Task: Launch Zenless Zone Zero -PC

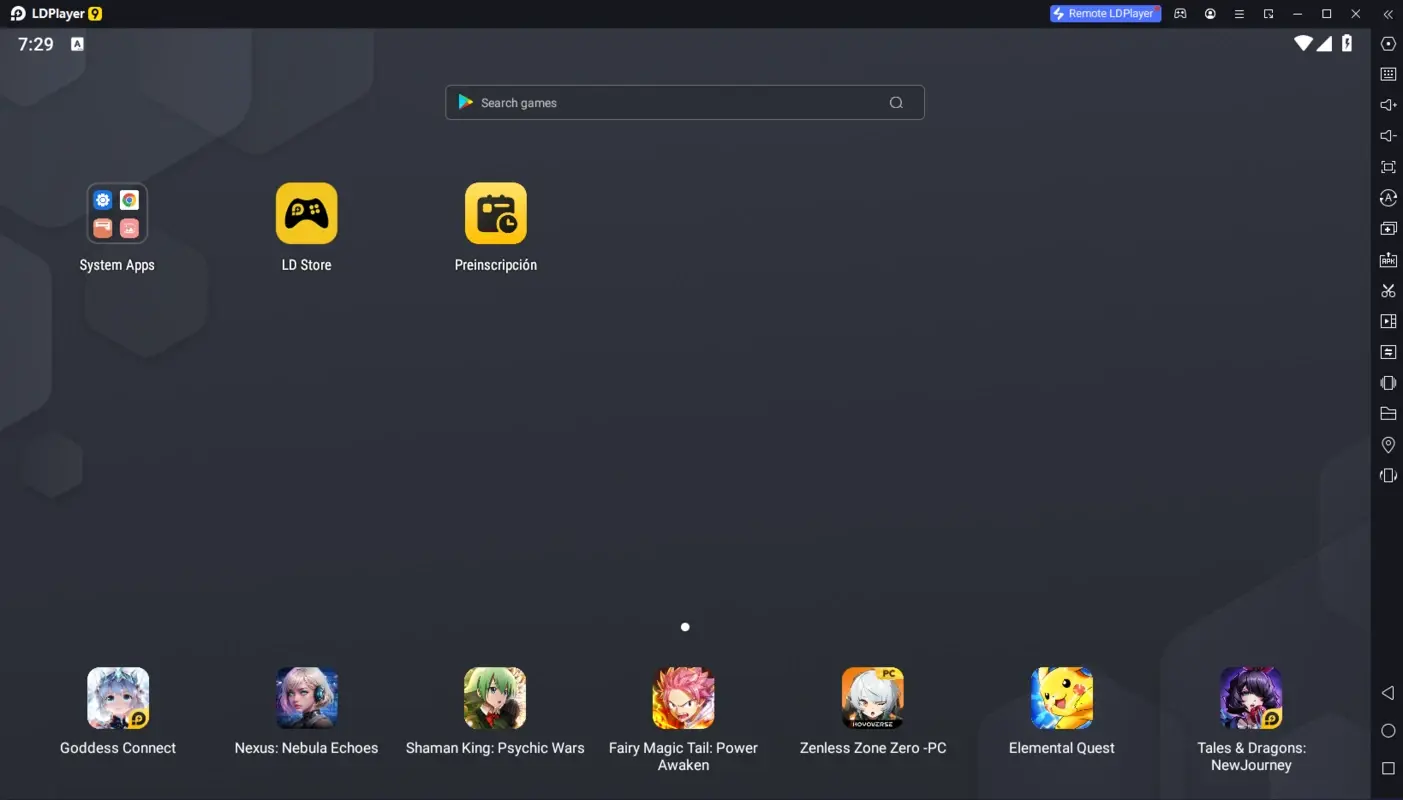Action: 872,697
